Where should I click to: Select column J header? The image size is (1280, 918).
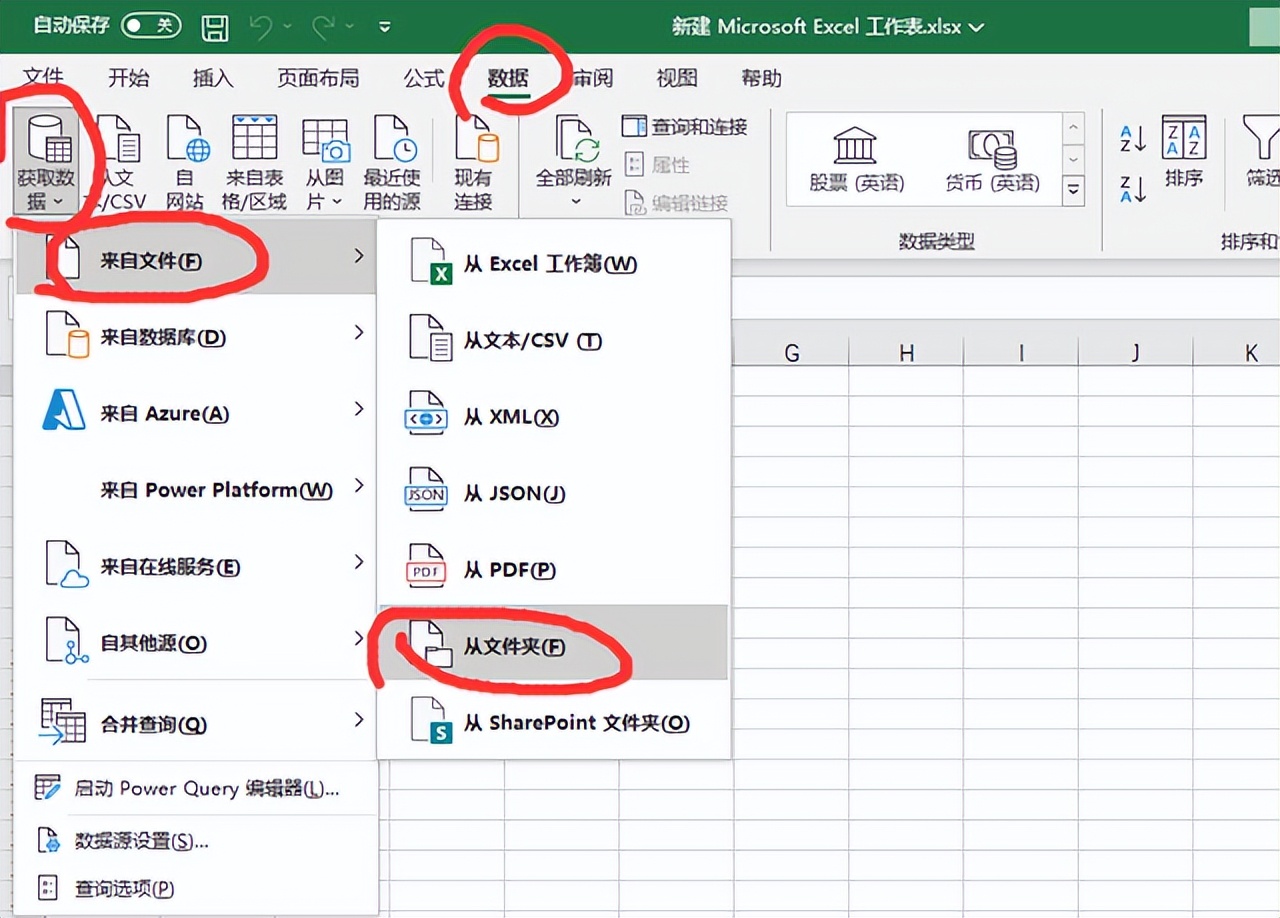(x=1136, y=352)
